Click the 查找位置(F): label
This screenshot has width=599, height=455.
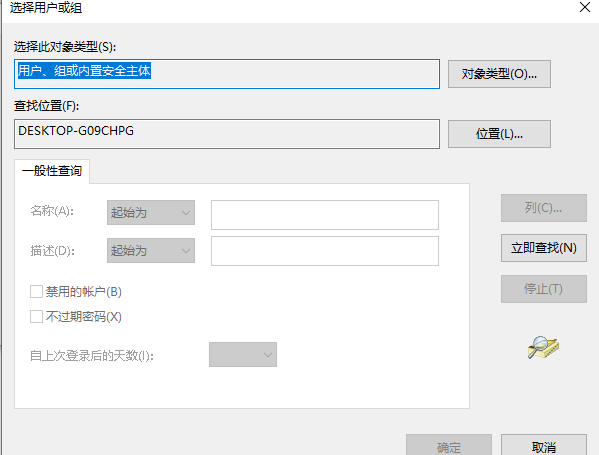47,106
